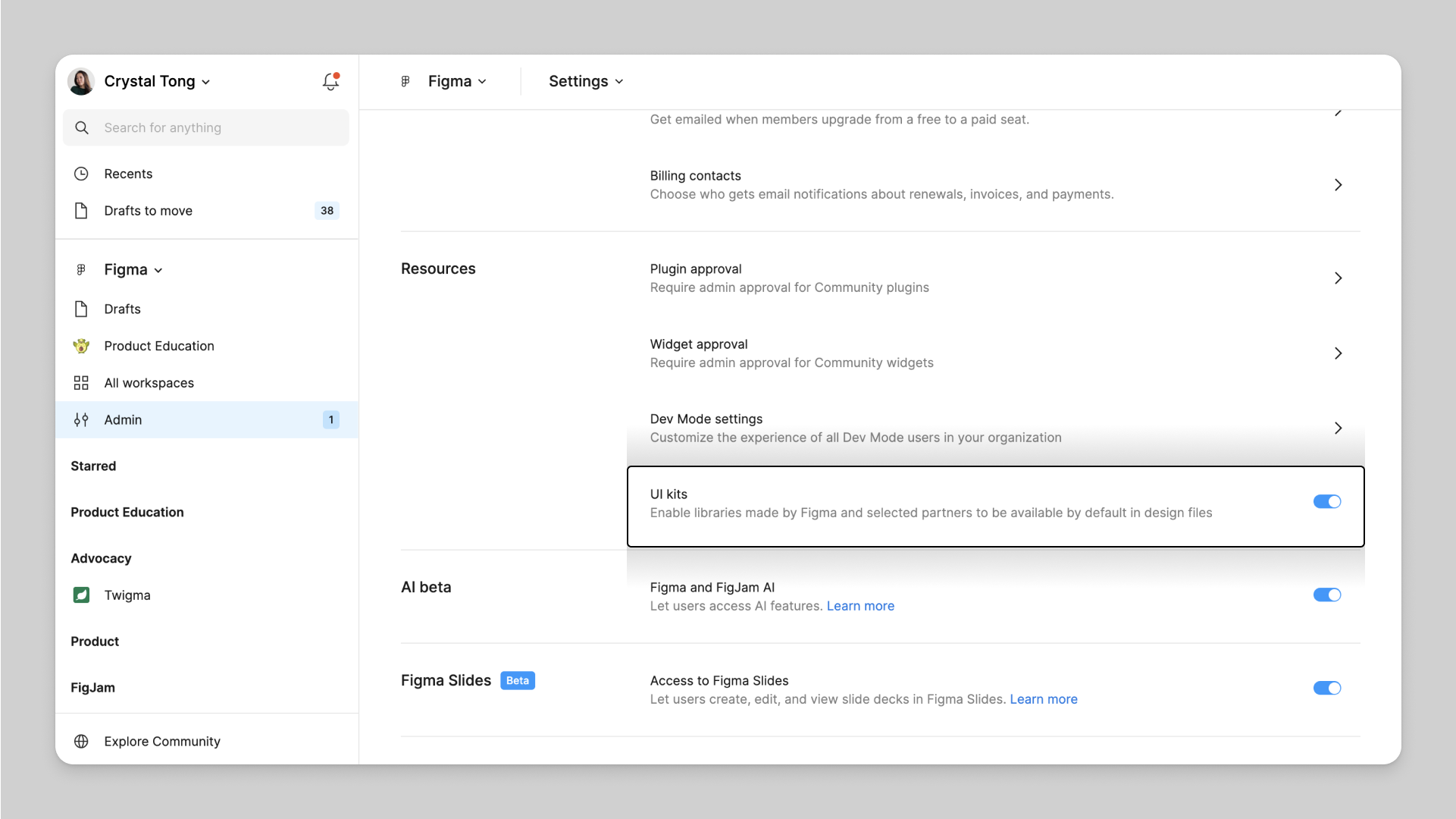This screenshot has height=819, width=1456.
Task: Toggle the UI kits switch
Action: point(1327,502)
